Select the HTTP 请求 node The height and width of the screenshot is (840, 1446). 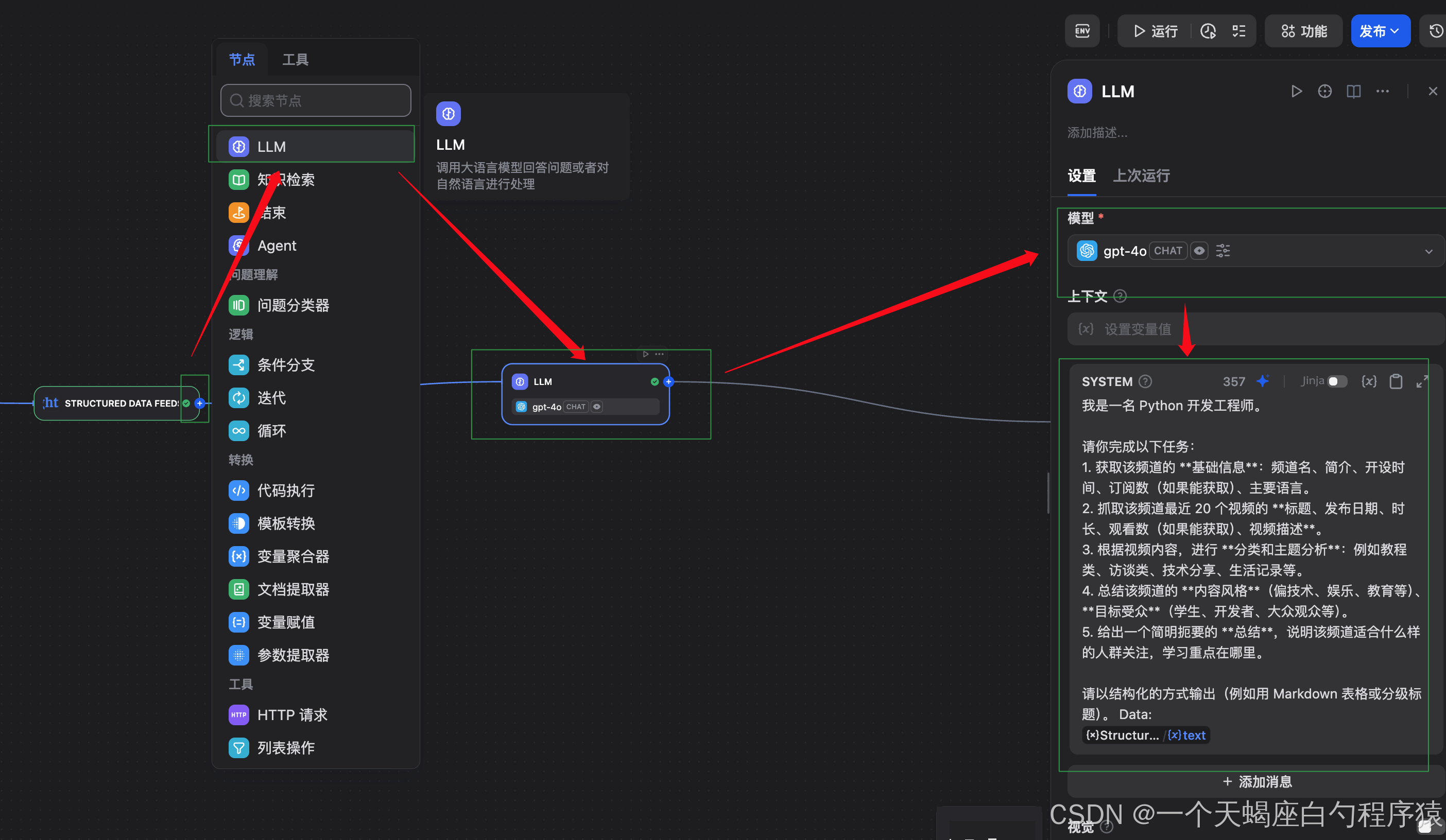pyautogui.click(x=292, y=714)
